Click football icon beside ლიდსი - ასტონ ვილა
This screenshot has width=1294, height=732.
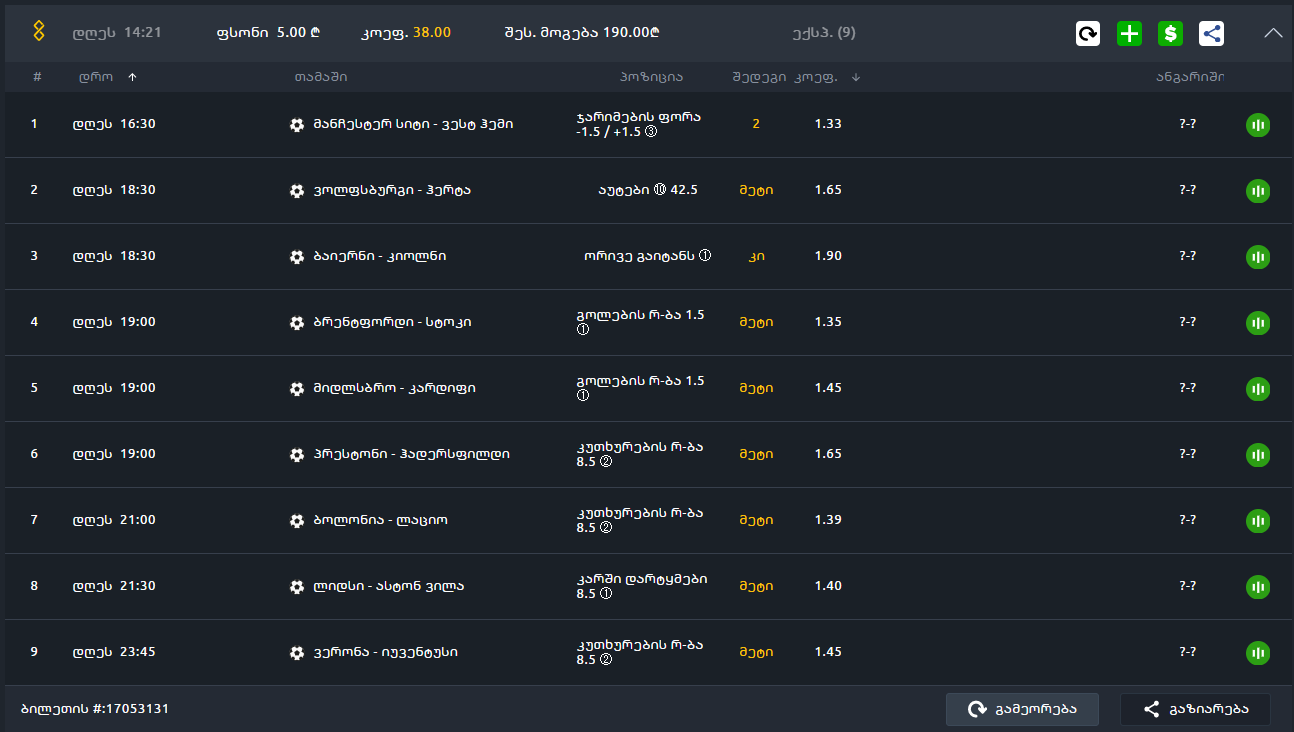coord(297,587)
